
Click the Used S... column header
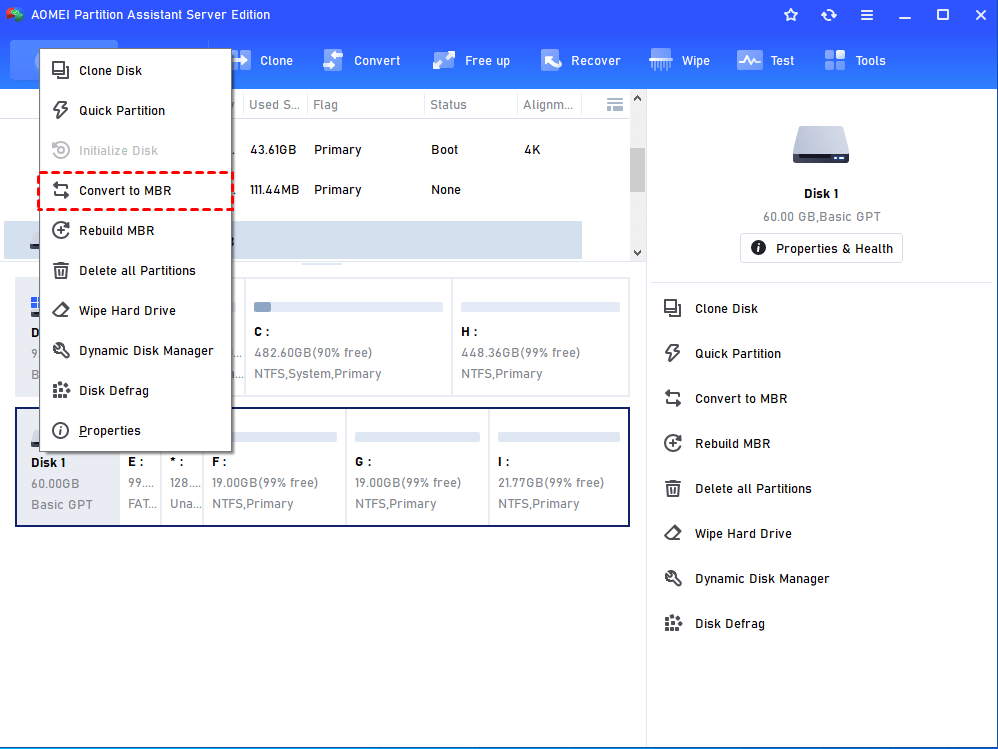click(274, 104)
